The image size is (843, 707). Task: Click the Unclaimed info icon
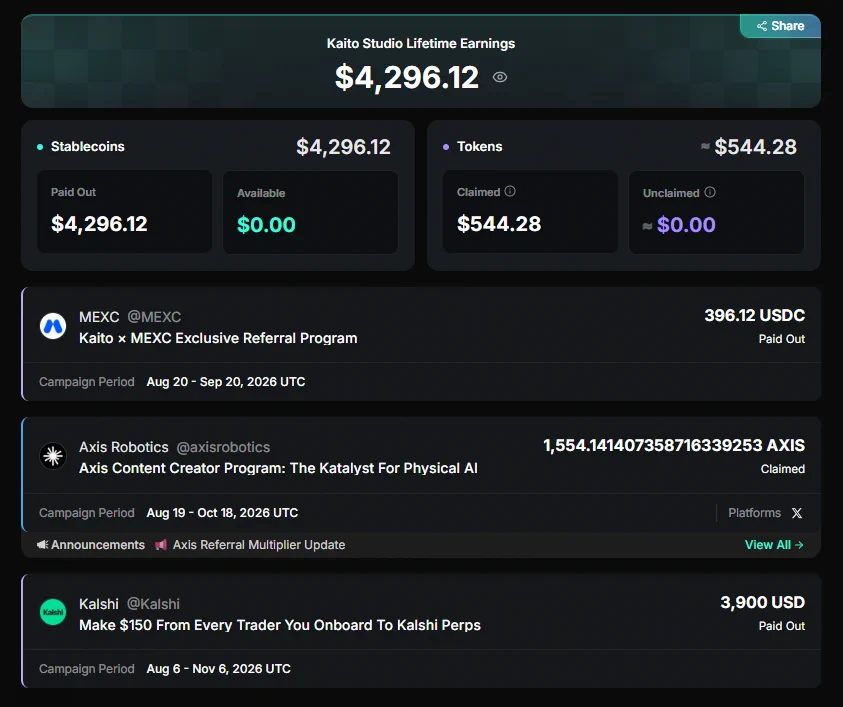click(710, 192)
